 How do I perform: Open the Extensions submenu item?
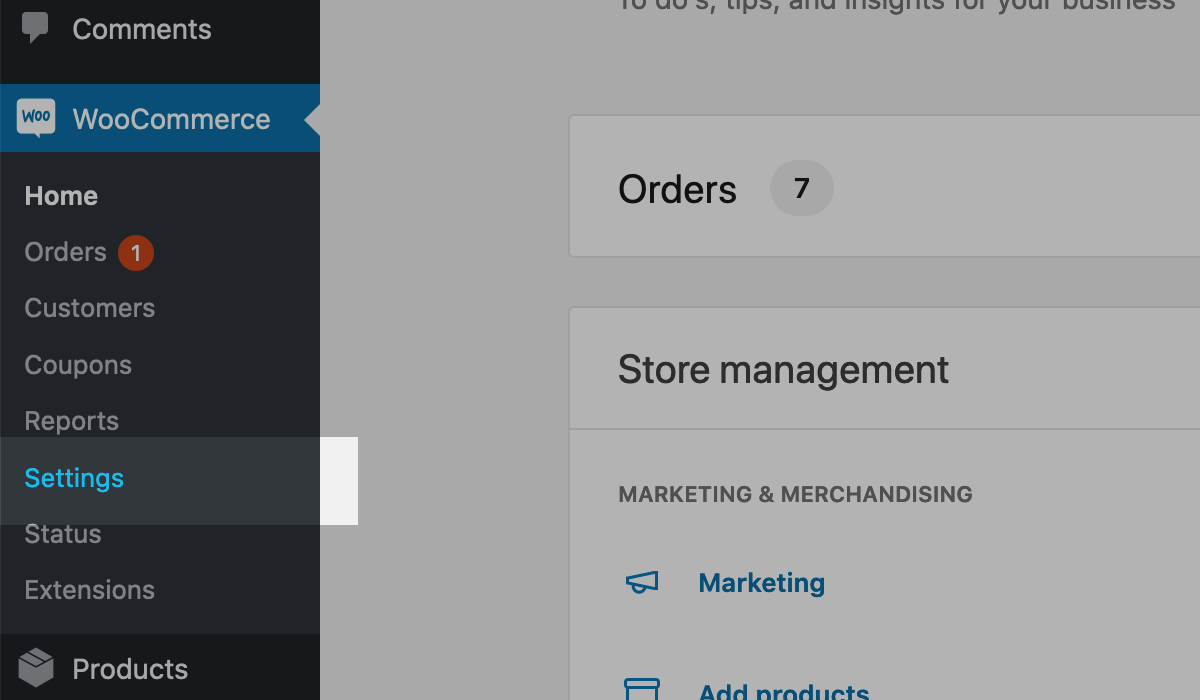click(90, 590)
